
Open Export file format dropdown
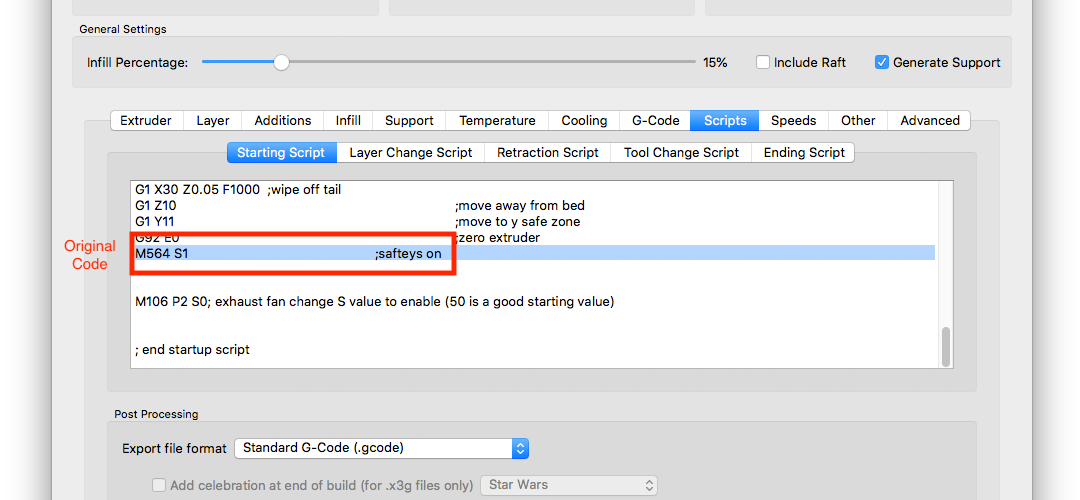(x=381, y=448)
